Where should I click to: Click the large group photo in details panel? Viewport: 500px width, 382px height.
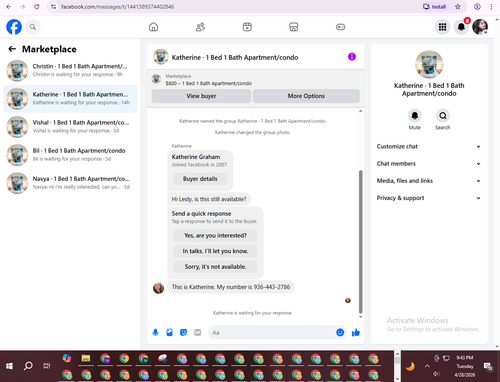point(429,64)
